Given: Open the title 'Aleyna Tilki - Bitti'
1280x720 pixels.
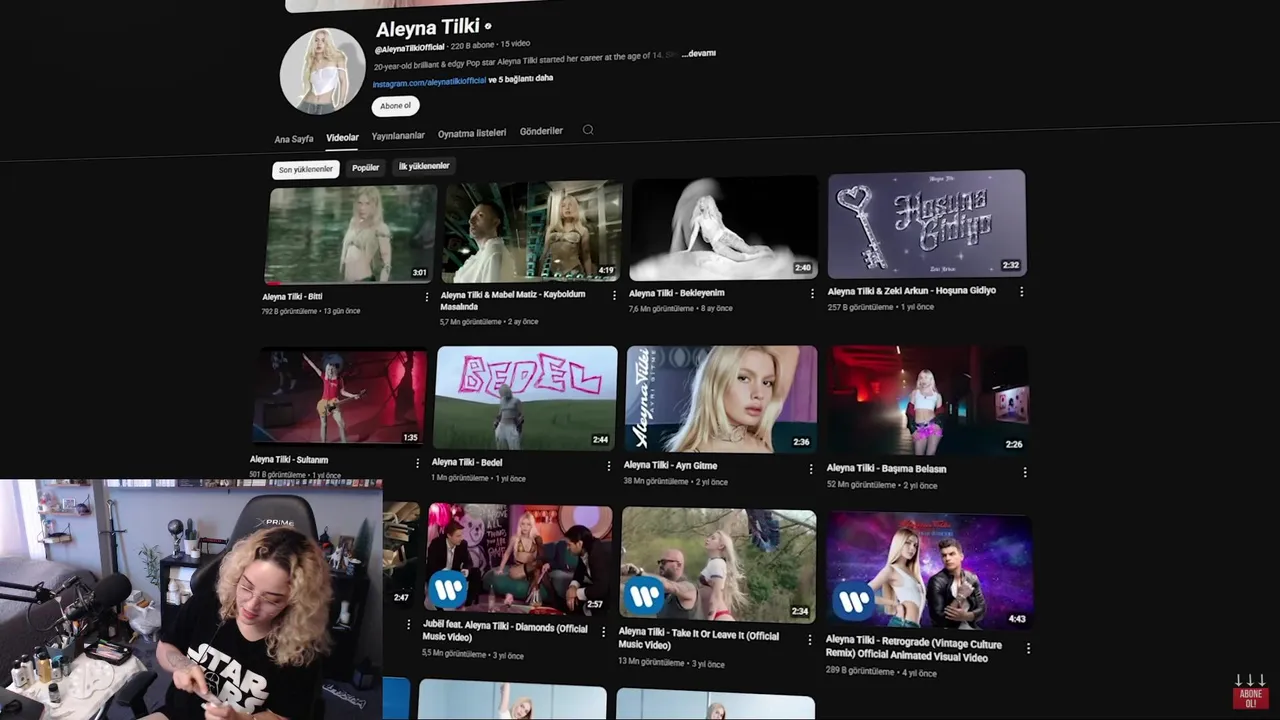Looking at the screenshot, I should [292, 297].
